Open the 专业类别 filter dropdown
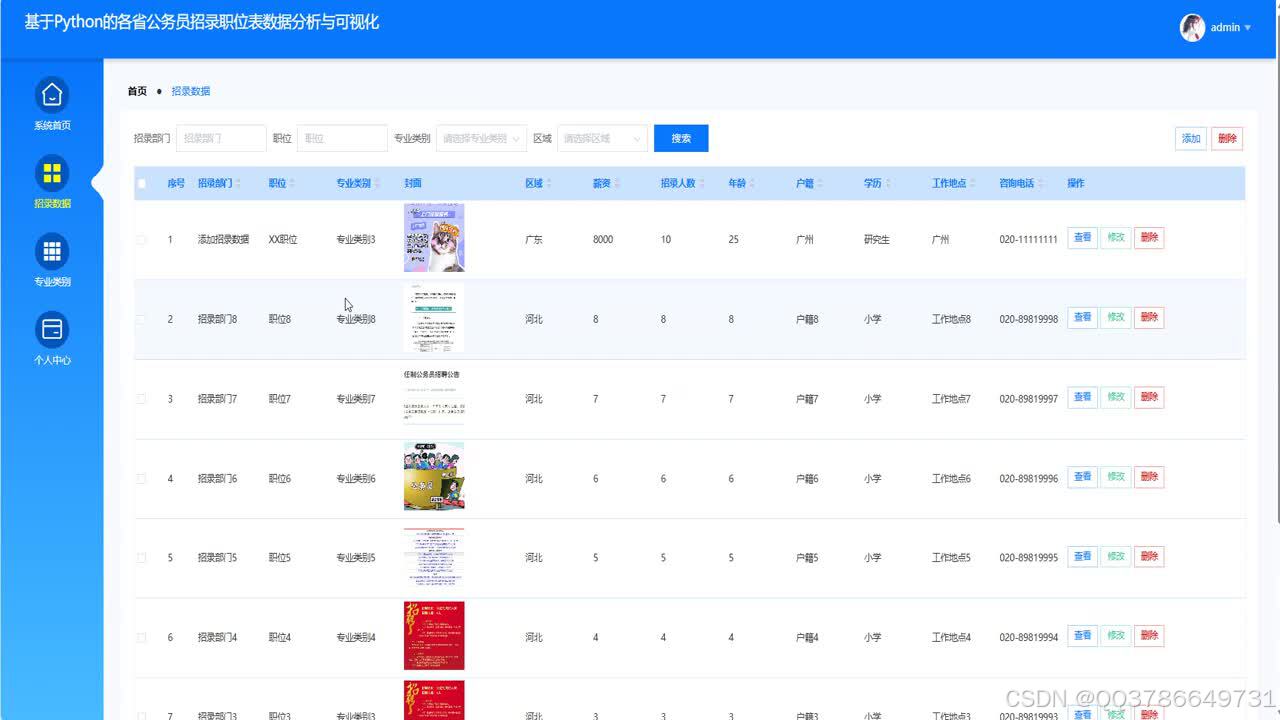Viewport: 1280px width, 720px height. [481, 139]
